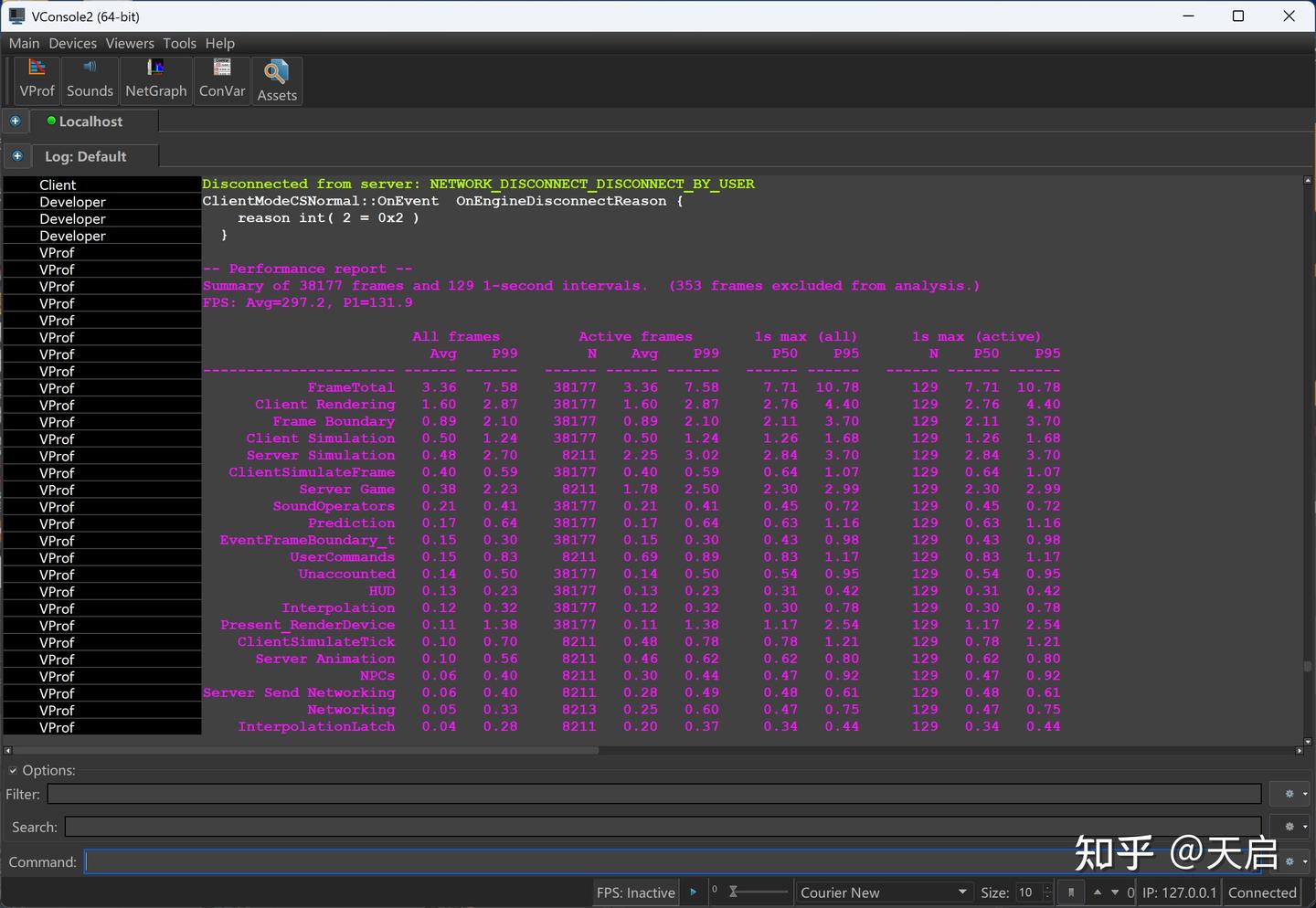Select the Log: Default tab
The height and width of the screenshot is (908, 1316).
pos(95,156)
